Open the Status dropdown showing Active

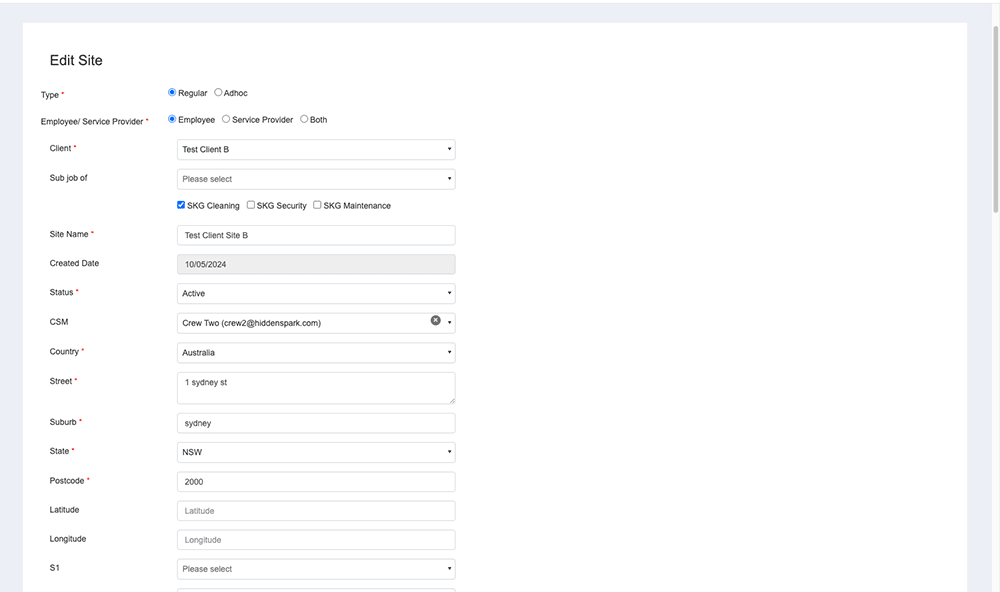pyautogui.click(x=316, y=293)
